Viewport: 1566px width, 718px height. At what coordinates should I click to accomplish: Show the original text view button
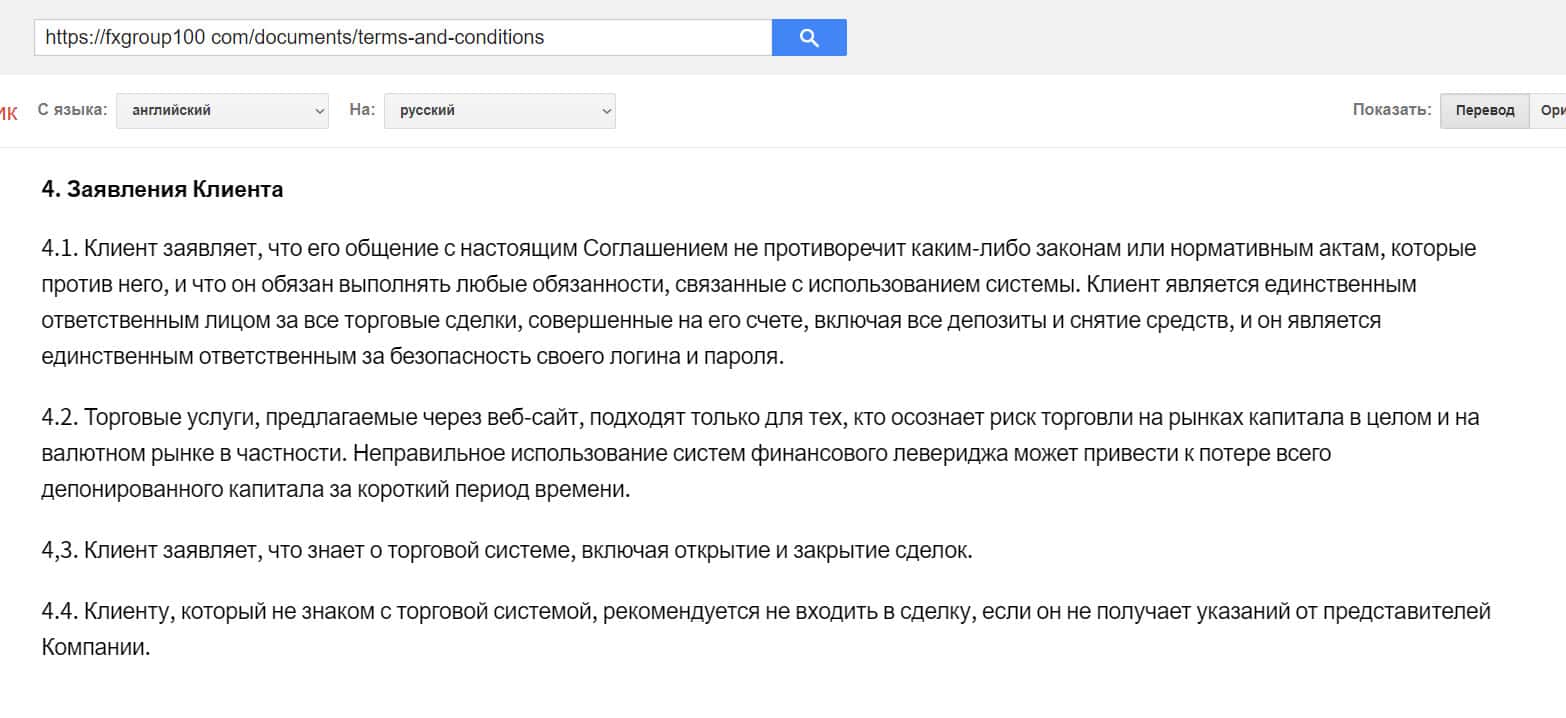tap(1551, 111)
